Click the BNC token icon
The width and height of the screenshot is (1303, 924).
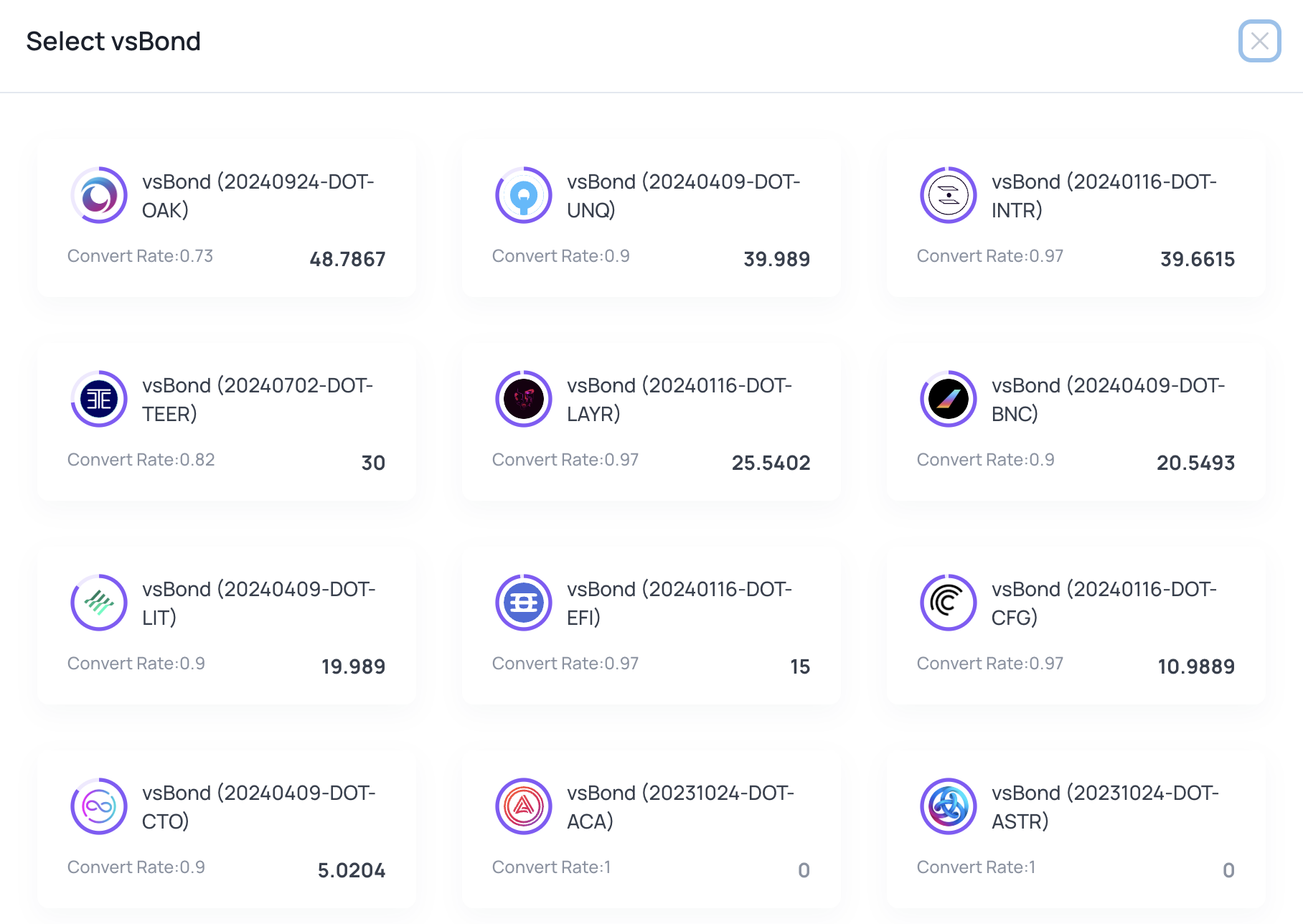949,399
